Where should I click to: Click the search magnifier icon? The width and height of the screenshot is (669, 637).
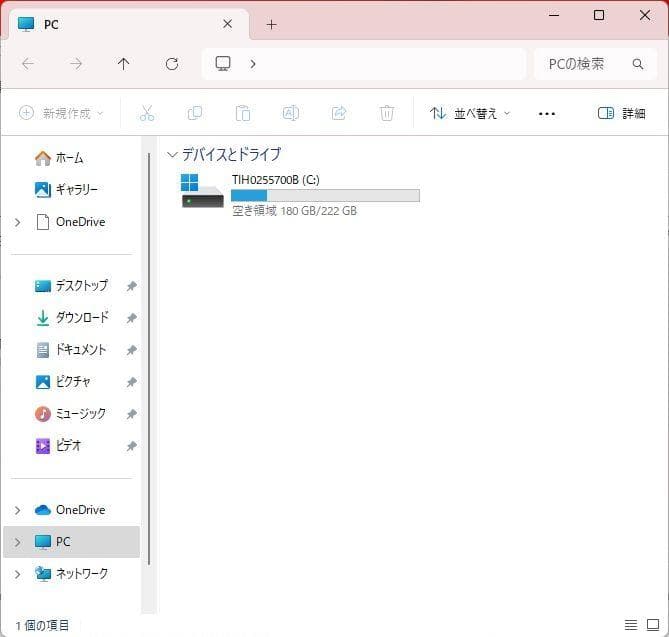638,64
